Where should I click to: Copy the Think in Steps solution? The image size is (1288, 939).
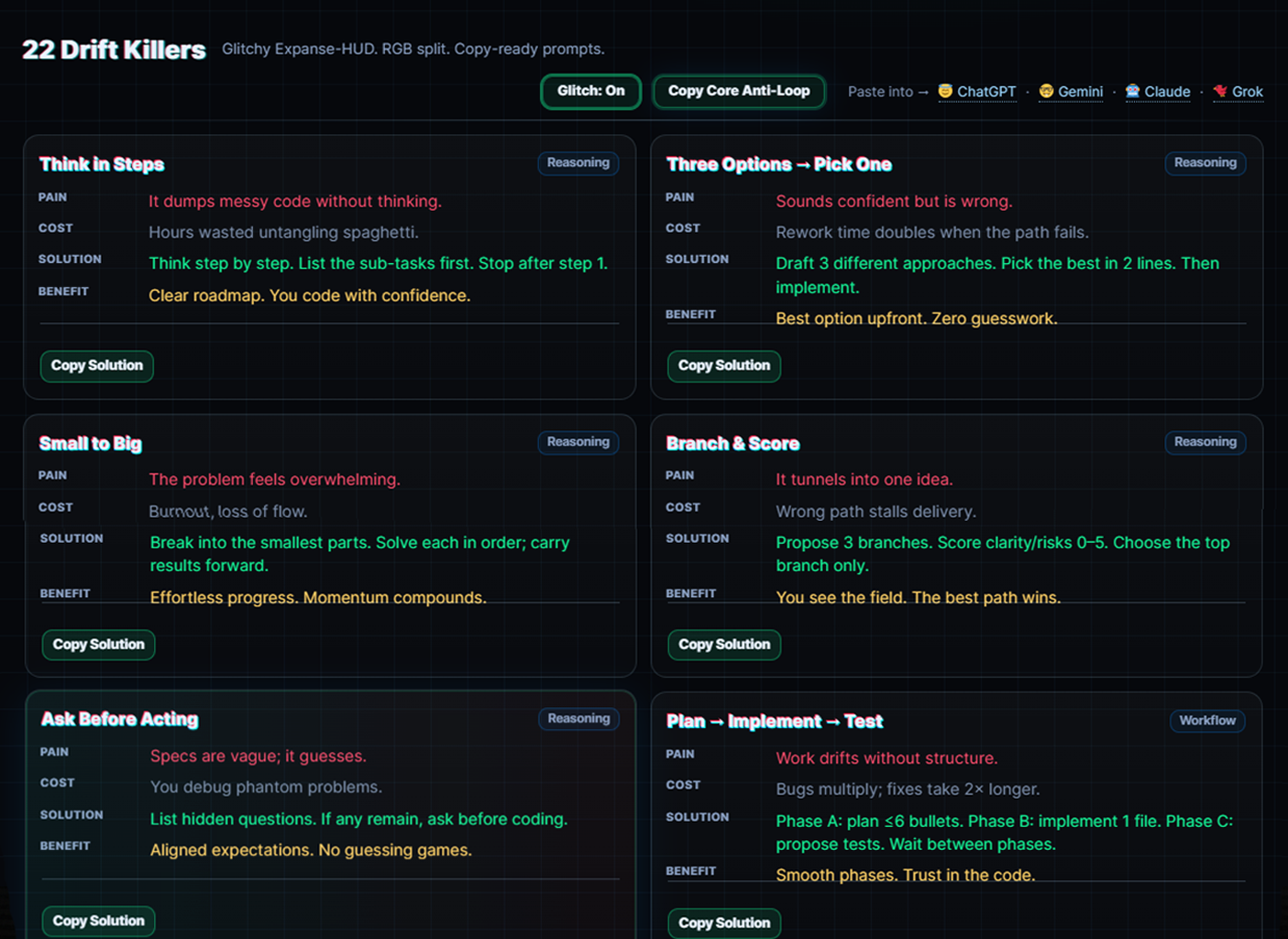[97, 366]
